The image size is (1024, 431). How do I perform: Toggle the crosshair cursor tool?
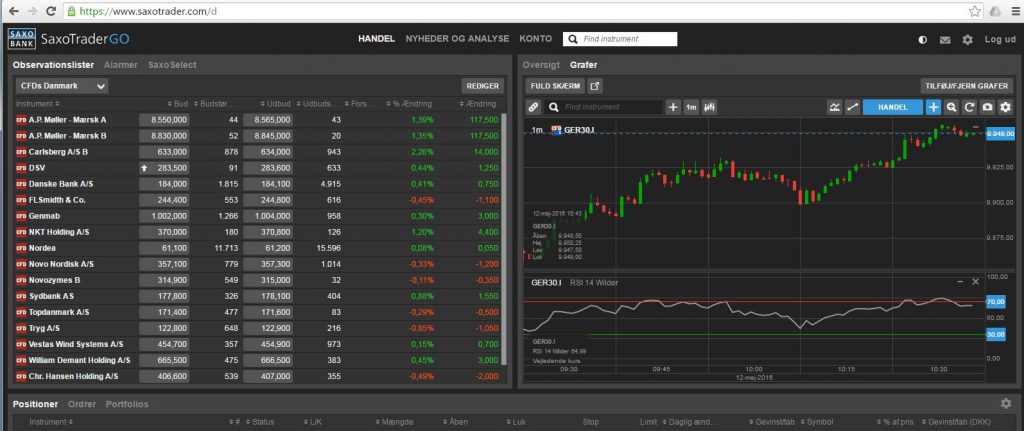coord(934,107)
